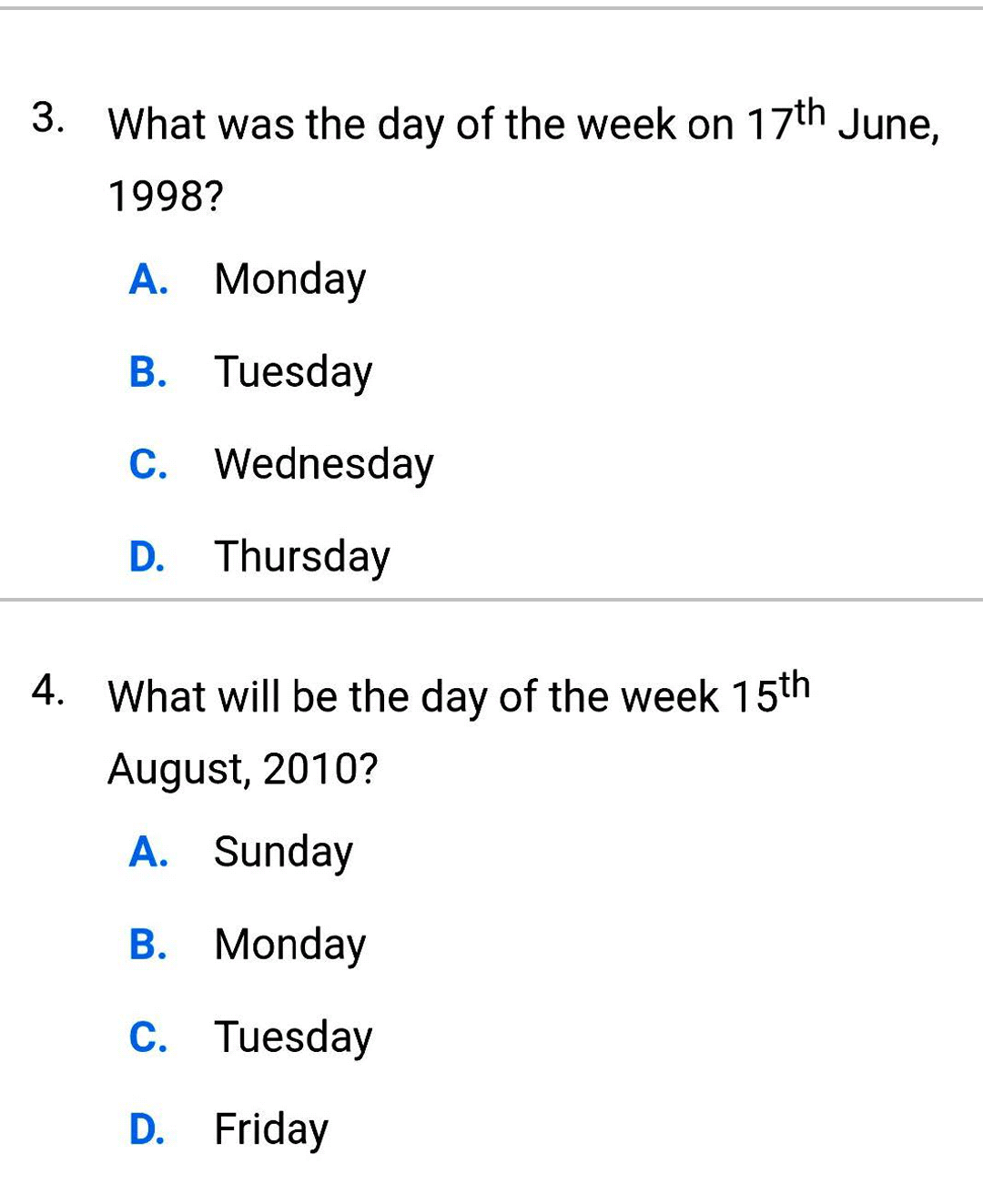Click blue letter A beside Monday, question 3
This screenshot has width=983, height=1204.
[x=147, y=279]
